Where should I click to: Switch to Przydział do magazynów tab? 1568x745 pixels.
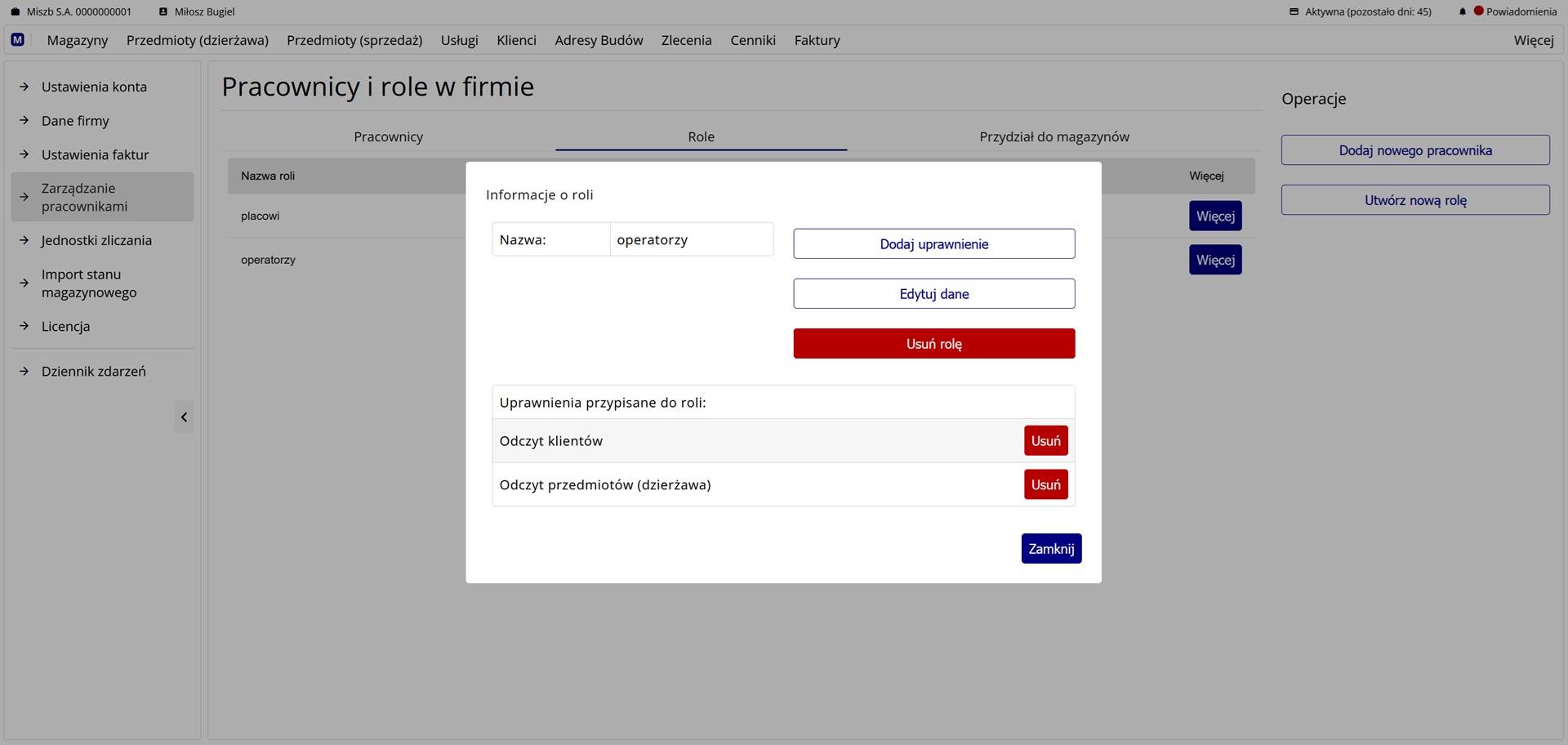click(1053, 136)
